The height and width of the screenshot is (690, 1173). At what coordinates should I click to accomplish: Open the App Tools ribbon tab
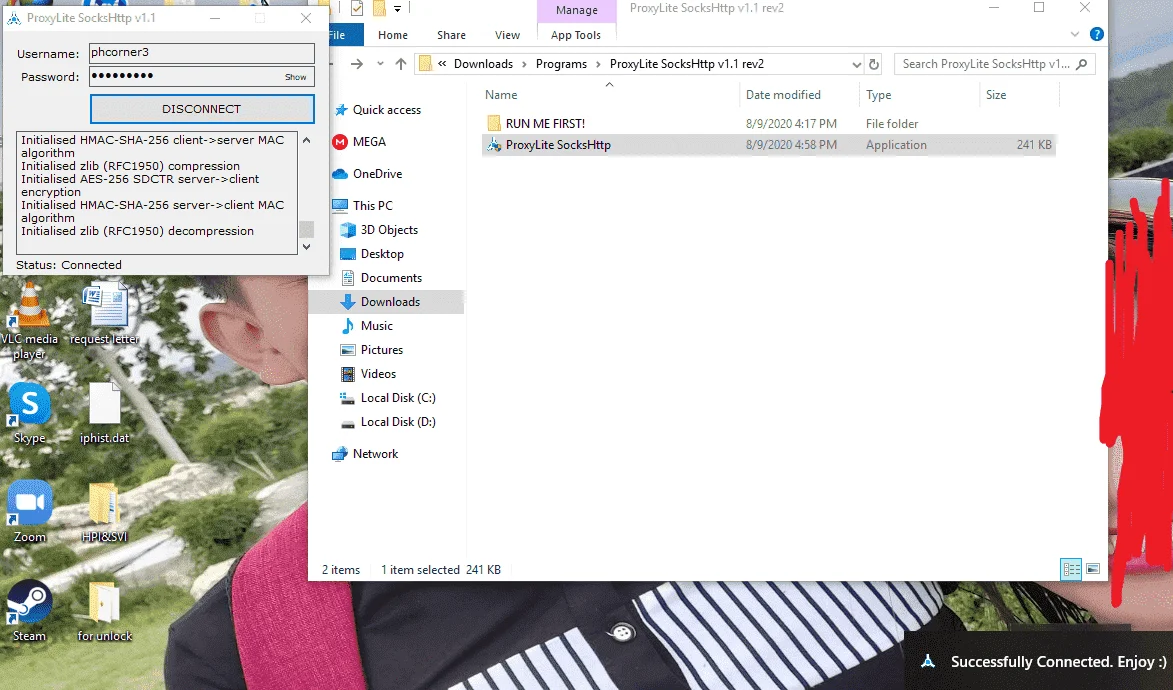[x=576, y=35]
